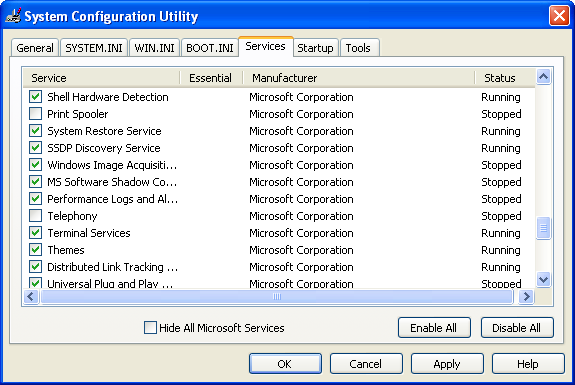Click the Cancel button

[366, 363]
